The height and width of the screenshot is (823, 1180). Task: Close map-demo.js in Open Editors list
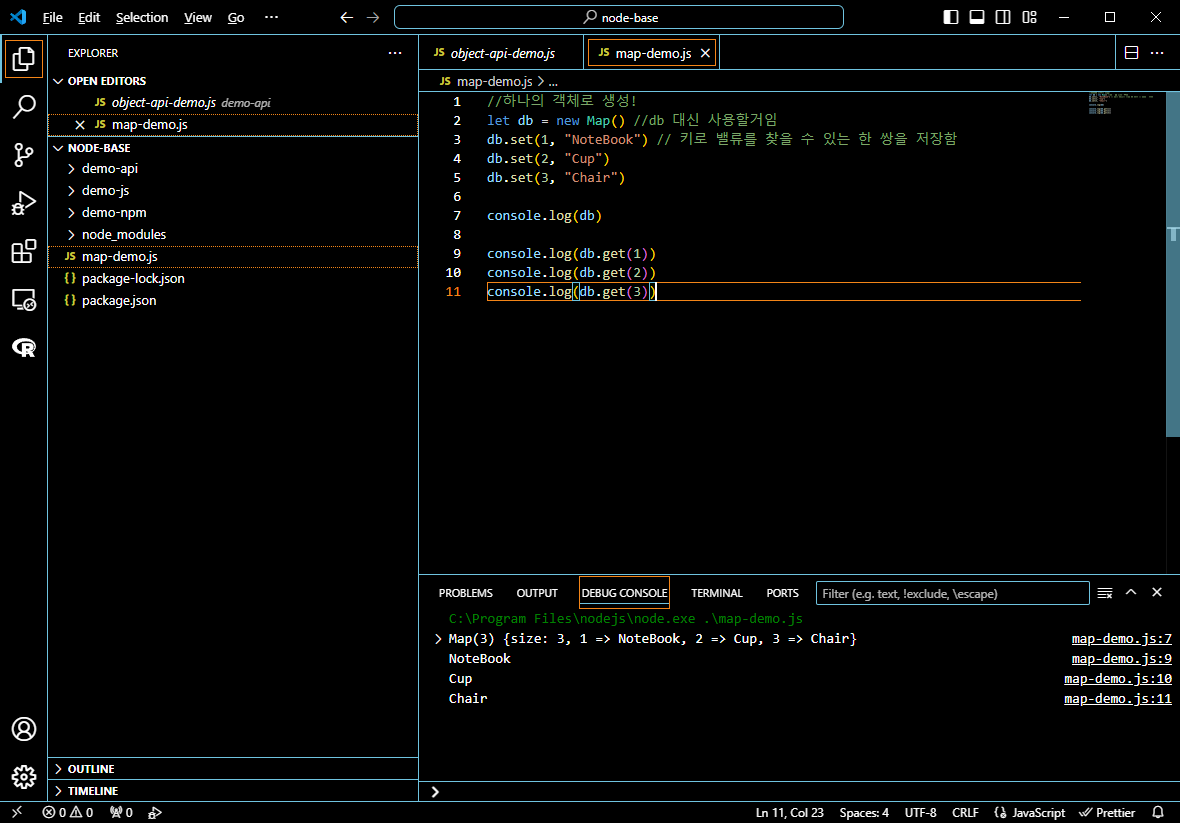80,125
